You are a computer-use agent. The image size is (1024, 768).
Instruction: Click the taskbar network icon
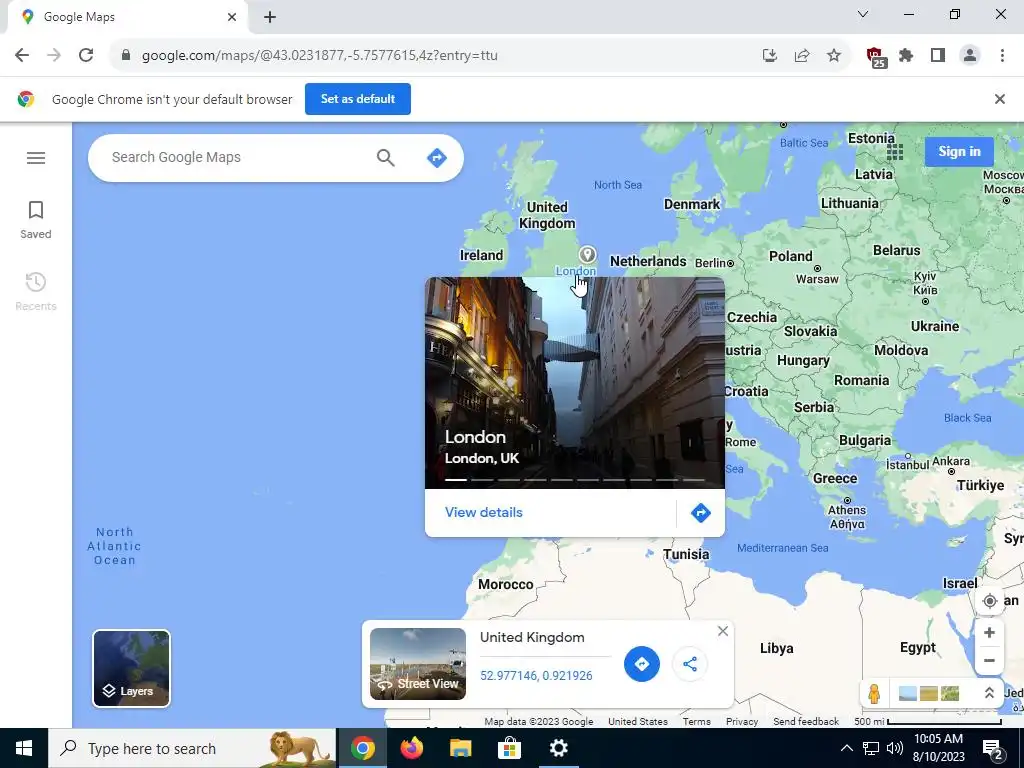pos(871,748)
